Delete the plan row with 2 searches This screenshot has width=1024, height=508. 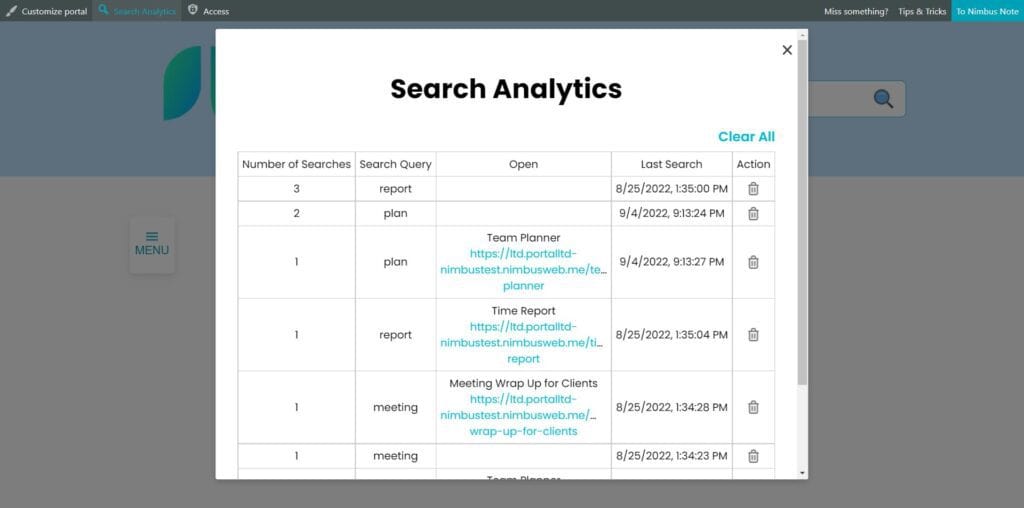(x=753, y=214)
